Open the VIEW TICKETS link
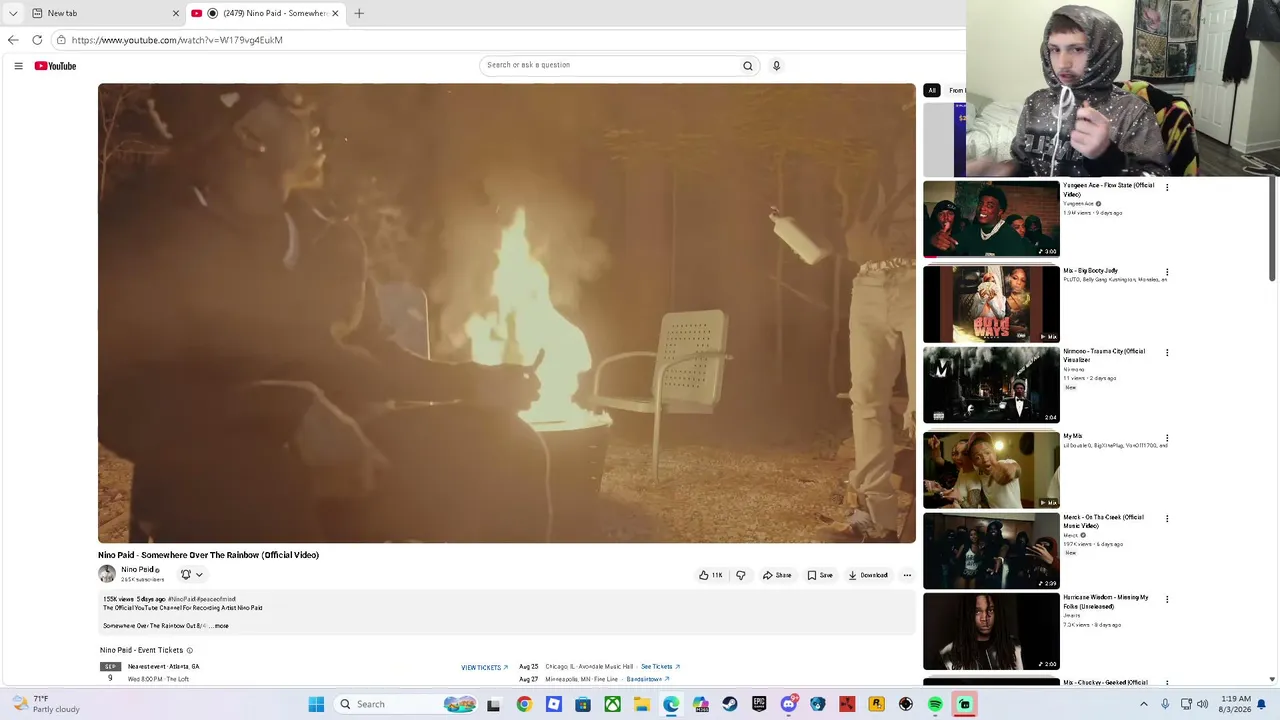 (485, 667)
